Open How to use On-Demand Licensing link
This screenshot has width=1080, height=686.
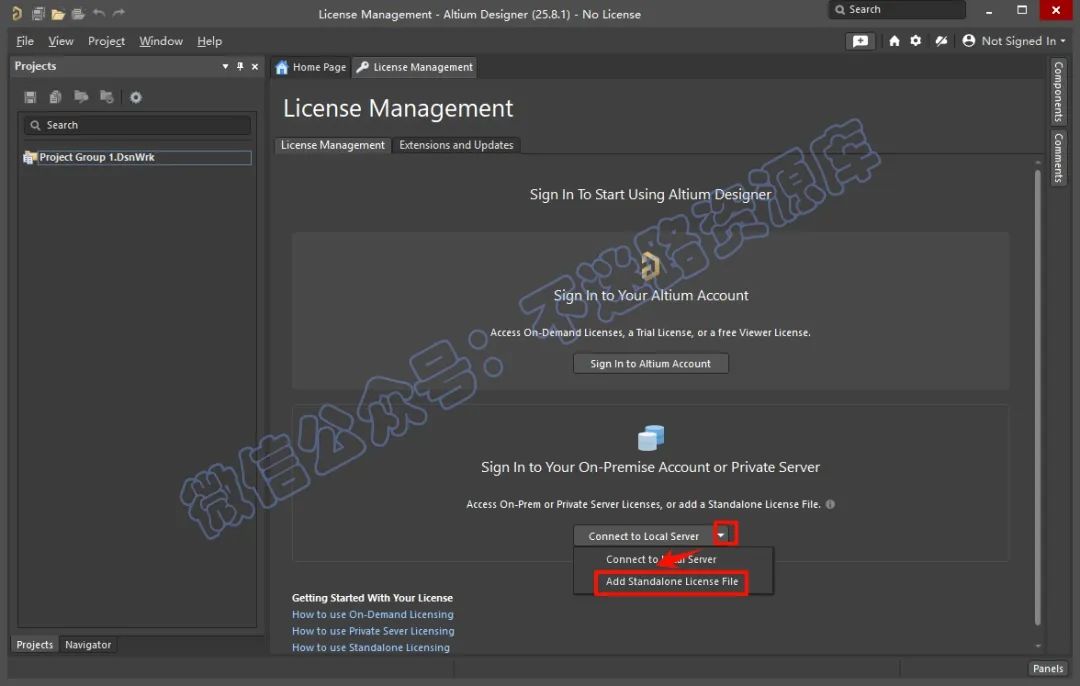[x=373, y=614]
